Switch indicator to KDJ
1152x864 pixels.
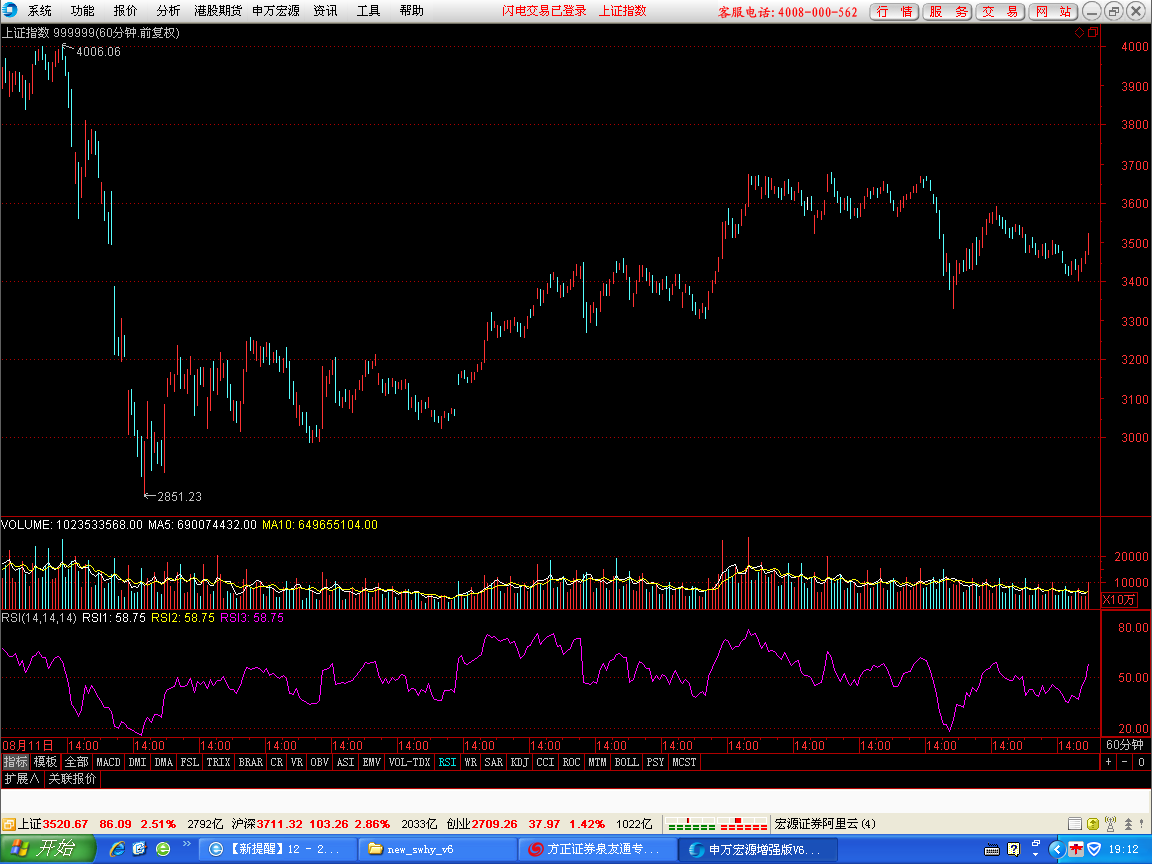pyautogui.click(x=519, y=762)
